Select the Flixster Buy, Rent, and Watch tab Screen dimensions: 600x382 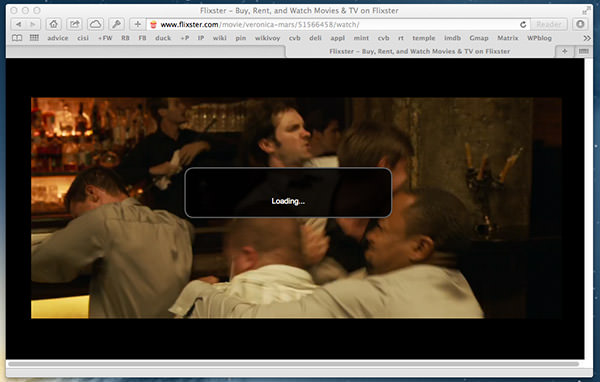pos(420,51)
